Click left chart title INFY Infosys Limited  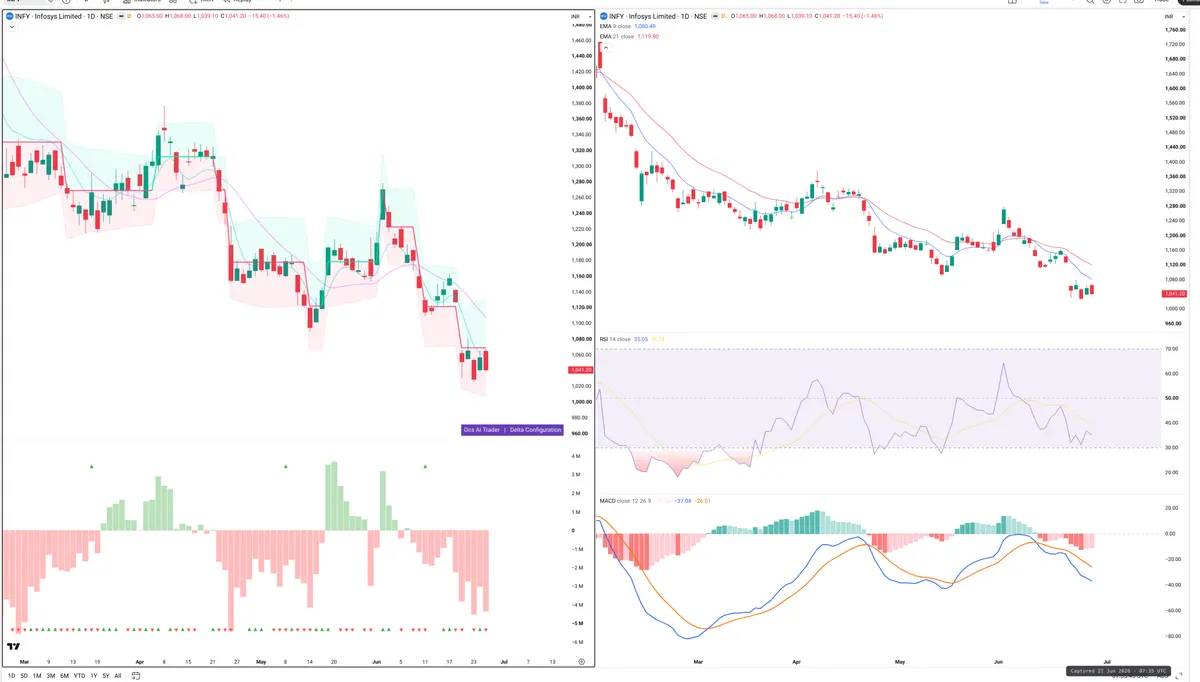pos(48,16)
